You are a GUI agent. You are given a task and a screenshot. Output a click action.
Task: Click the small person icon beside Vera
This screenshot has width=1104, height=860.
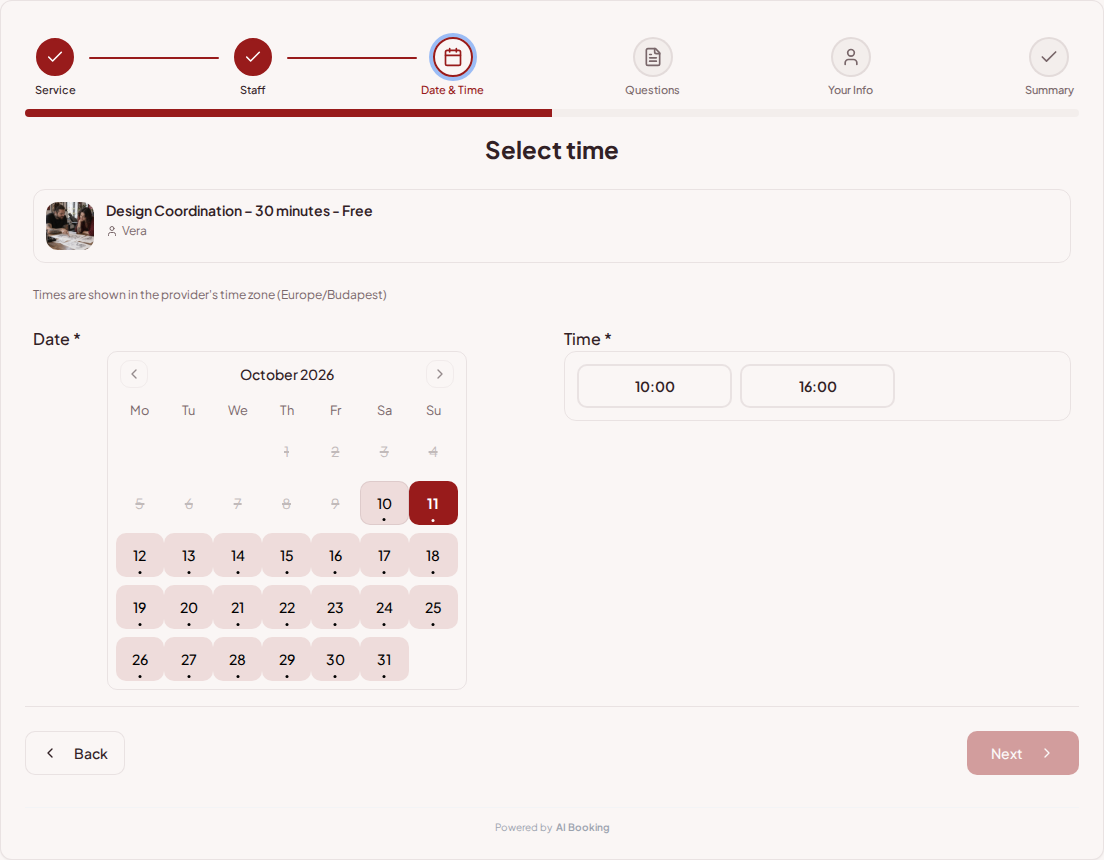point(112,231)
